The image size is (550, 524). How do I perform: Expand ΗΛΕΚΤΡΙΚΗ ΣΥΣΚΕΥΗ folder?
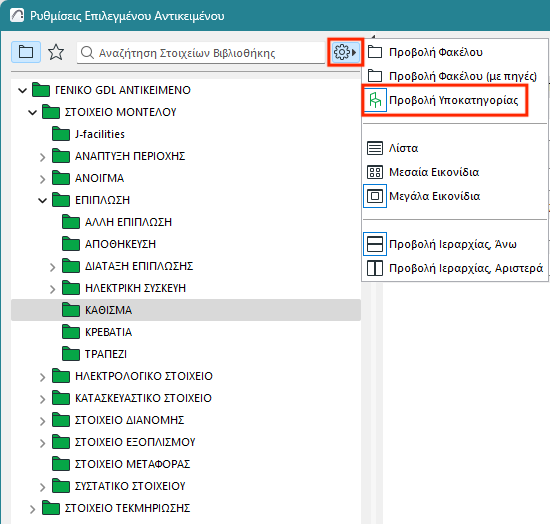coord(53,289)
